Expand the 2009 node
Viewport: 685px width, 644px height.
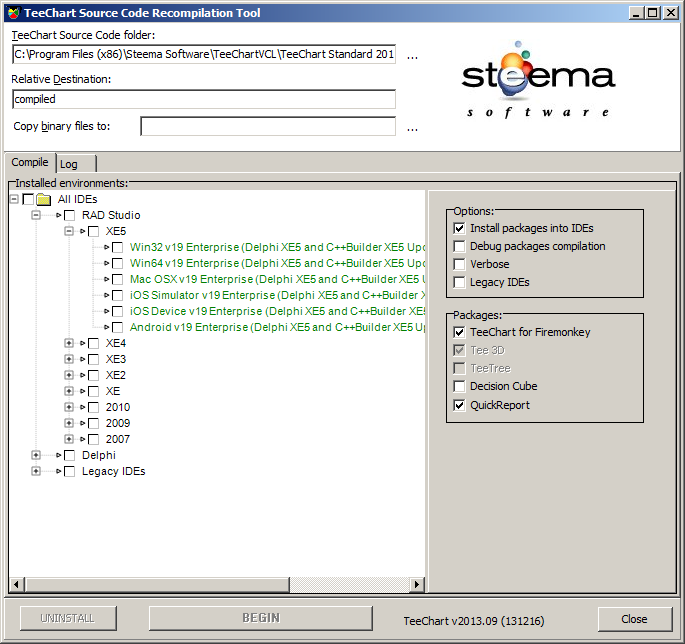click(x=69, y=423)
